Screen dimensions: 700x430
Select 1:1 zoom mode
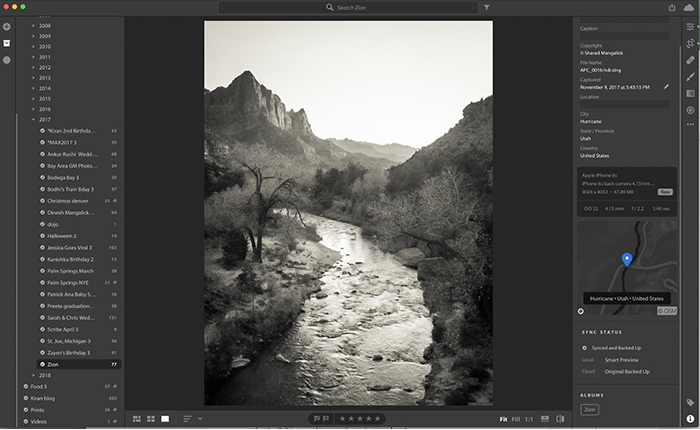coord(529,419)
